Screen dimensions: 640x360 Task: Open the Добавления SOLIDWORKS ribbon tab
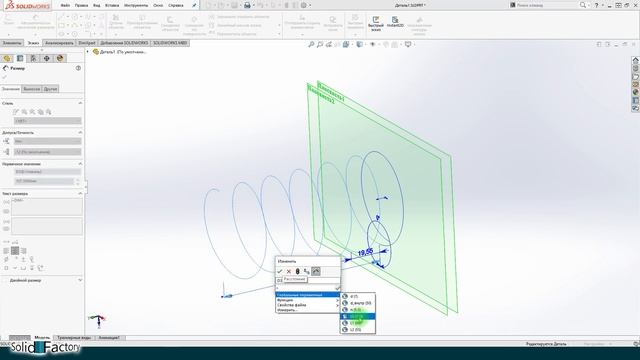tap(124, 43)
